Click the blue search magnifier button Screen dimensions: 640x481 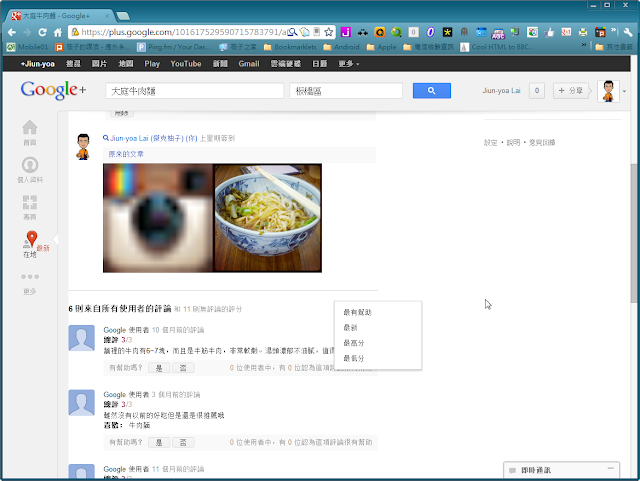432,91
